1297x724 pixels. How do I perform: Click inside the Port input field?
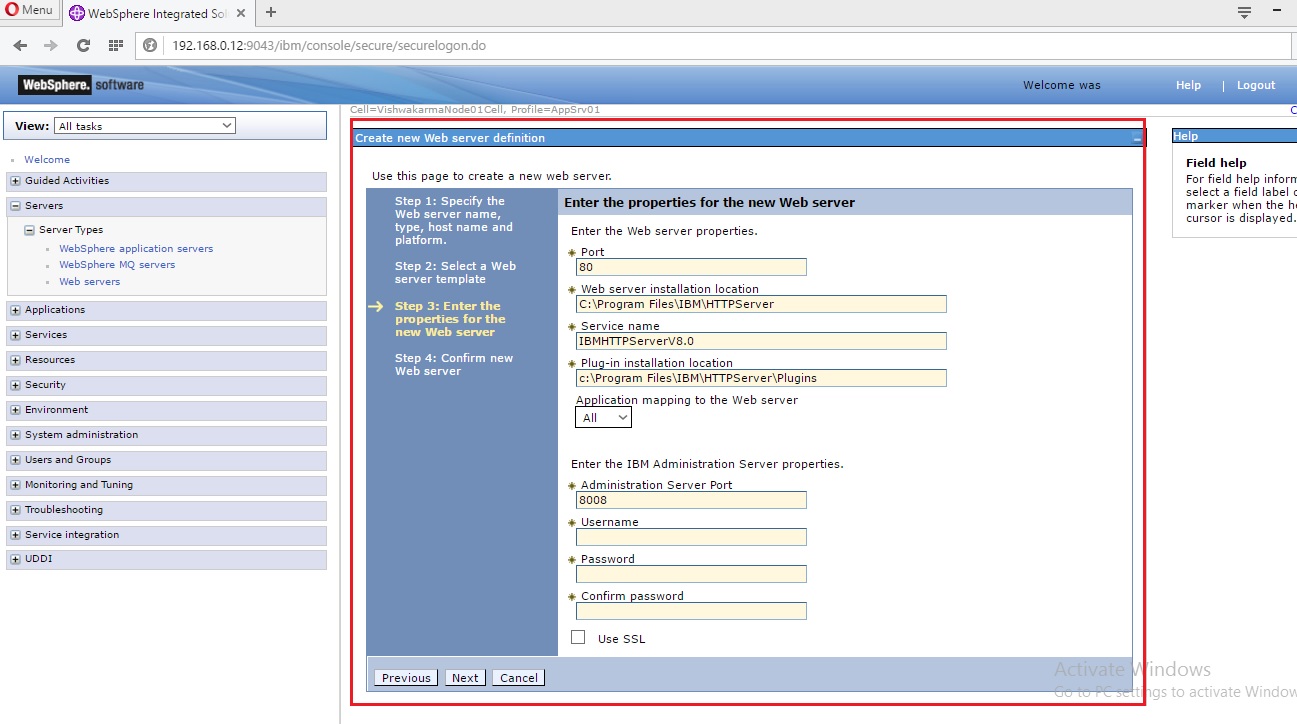690,267
